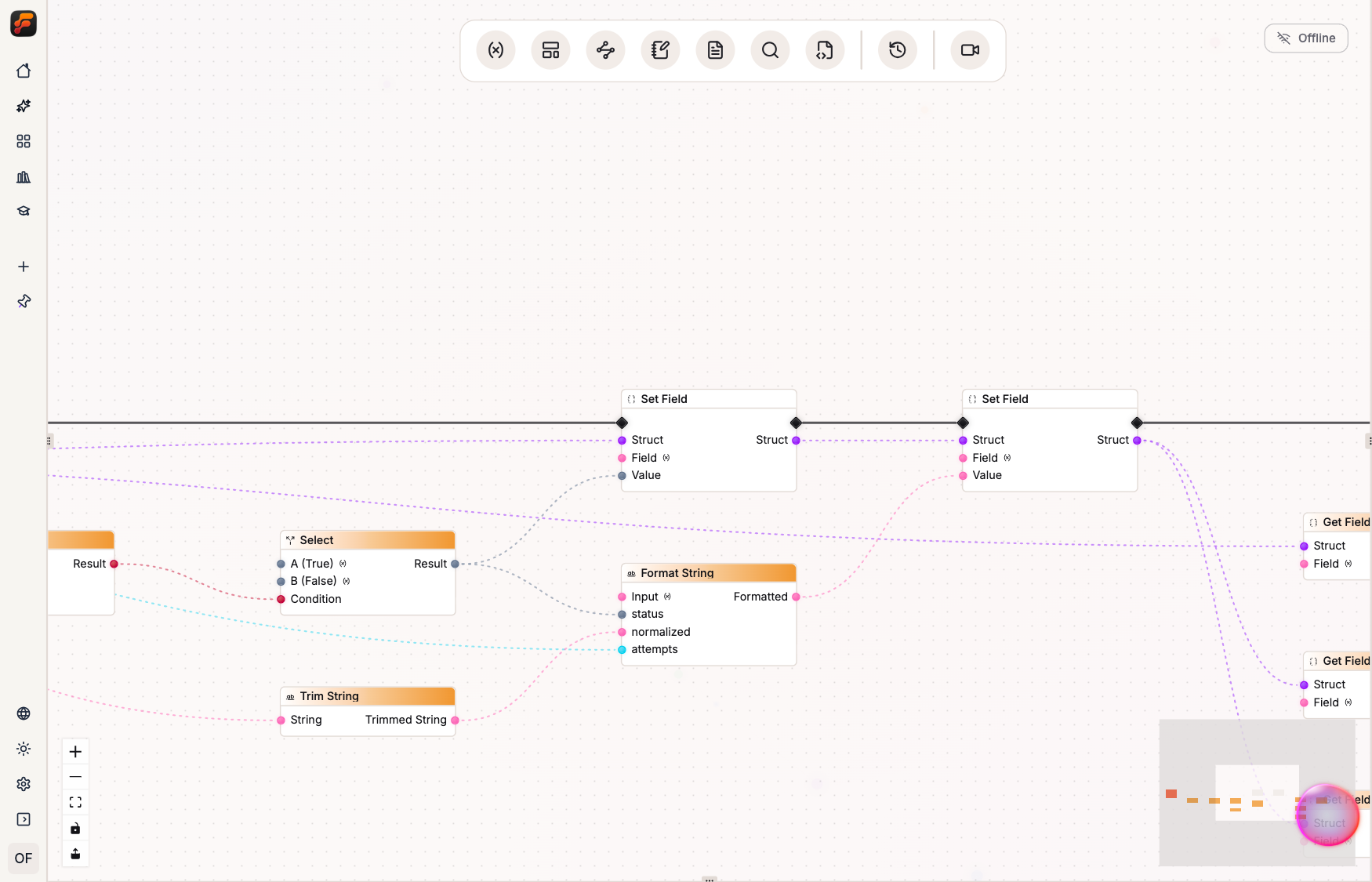Open the OF user avatar menu
The image size is (1372, 882).
(x=24, y=858)
